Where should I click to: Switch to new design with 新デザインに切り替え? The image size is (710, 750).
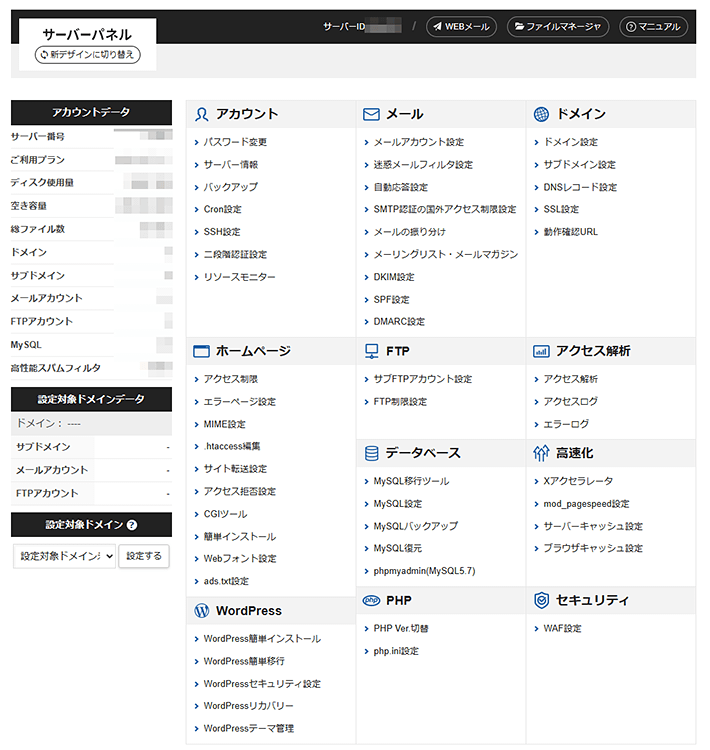click(88, 55)
